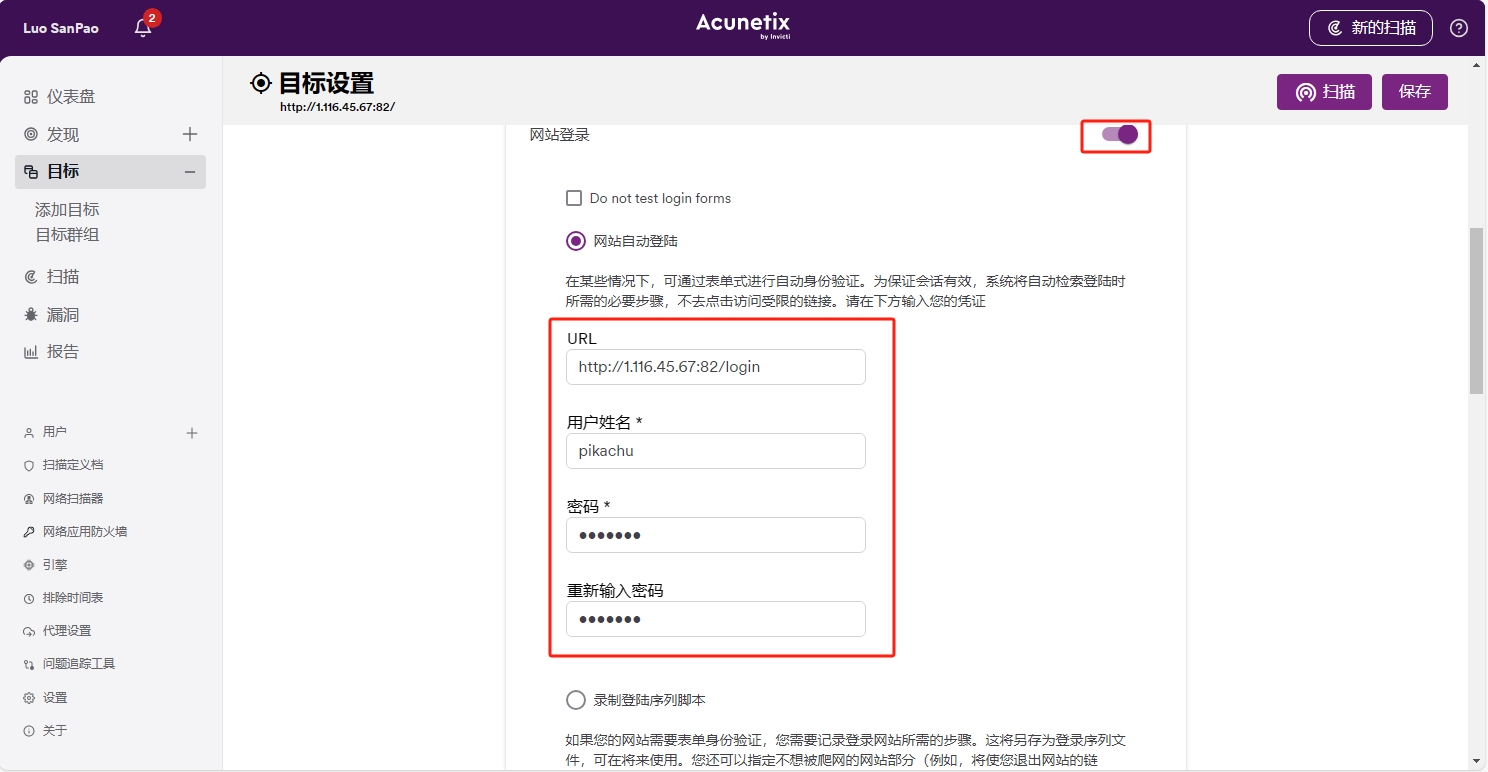Click the vulnerabilities (漏洞) bug icon
Screen dimensions: 1488x772
[31, 314]
